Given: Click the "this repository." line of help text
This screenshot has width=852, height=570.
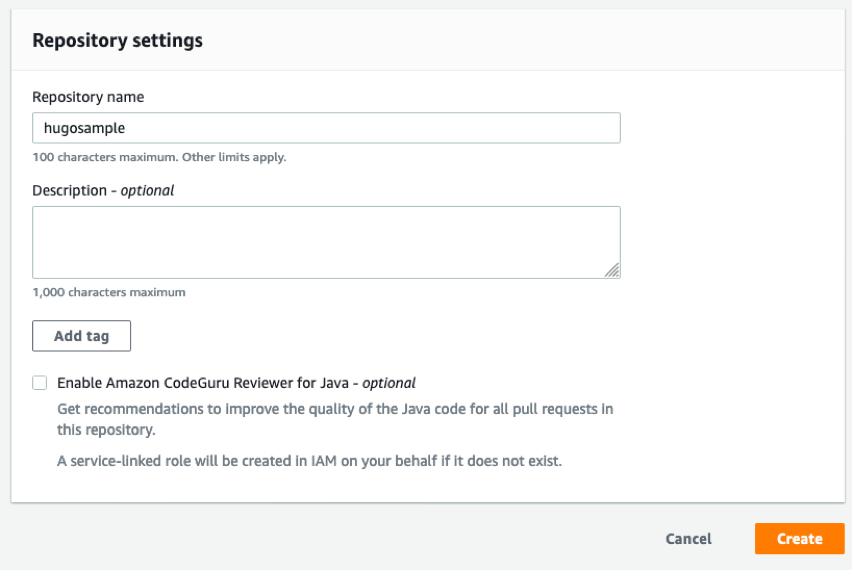Looking at the screenshot, I should (105, 429).
